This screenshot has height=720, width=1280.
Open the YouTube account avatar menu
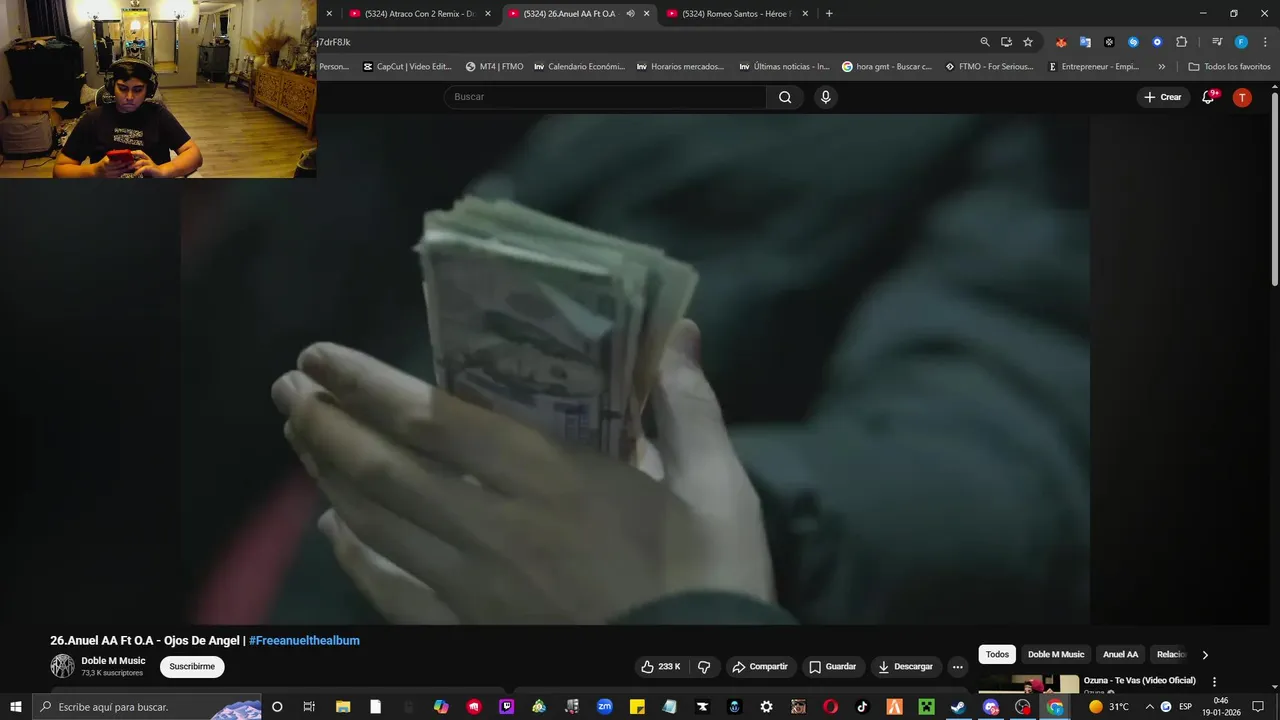(1242, 97)
